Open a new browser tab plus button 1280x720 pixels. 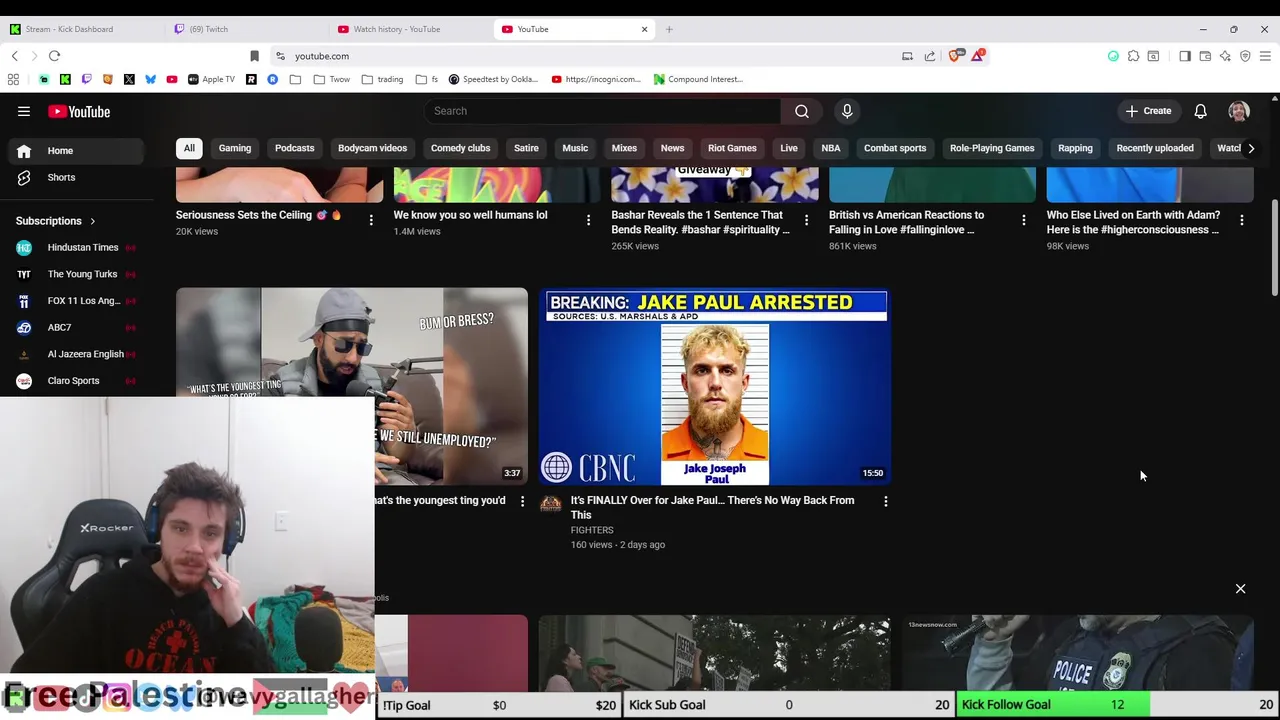click(x=669, y=29)
